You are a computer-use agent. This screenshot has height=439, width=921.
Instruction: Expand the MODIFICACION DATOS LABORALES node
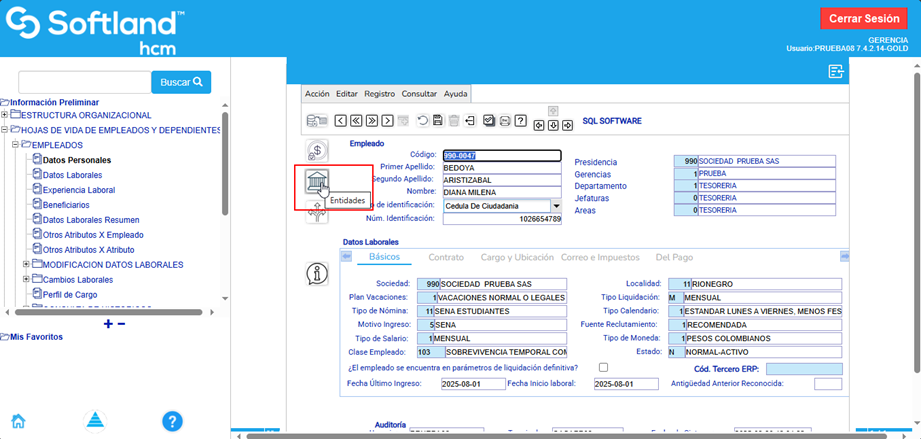(26, 265)
